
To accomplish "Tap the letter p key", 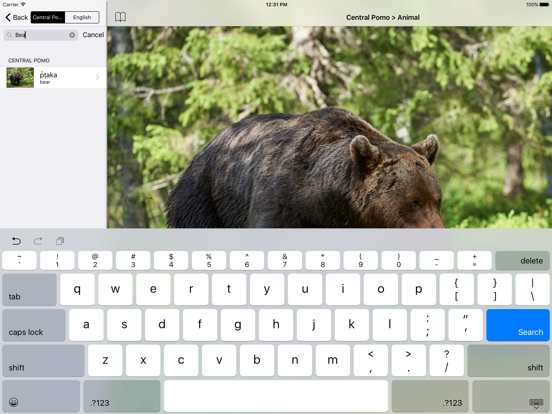I will click(419, 290).
